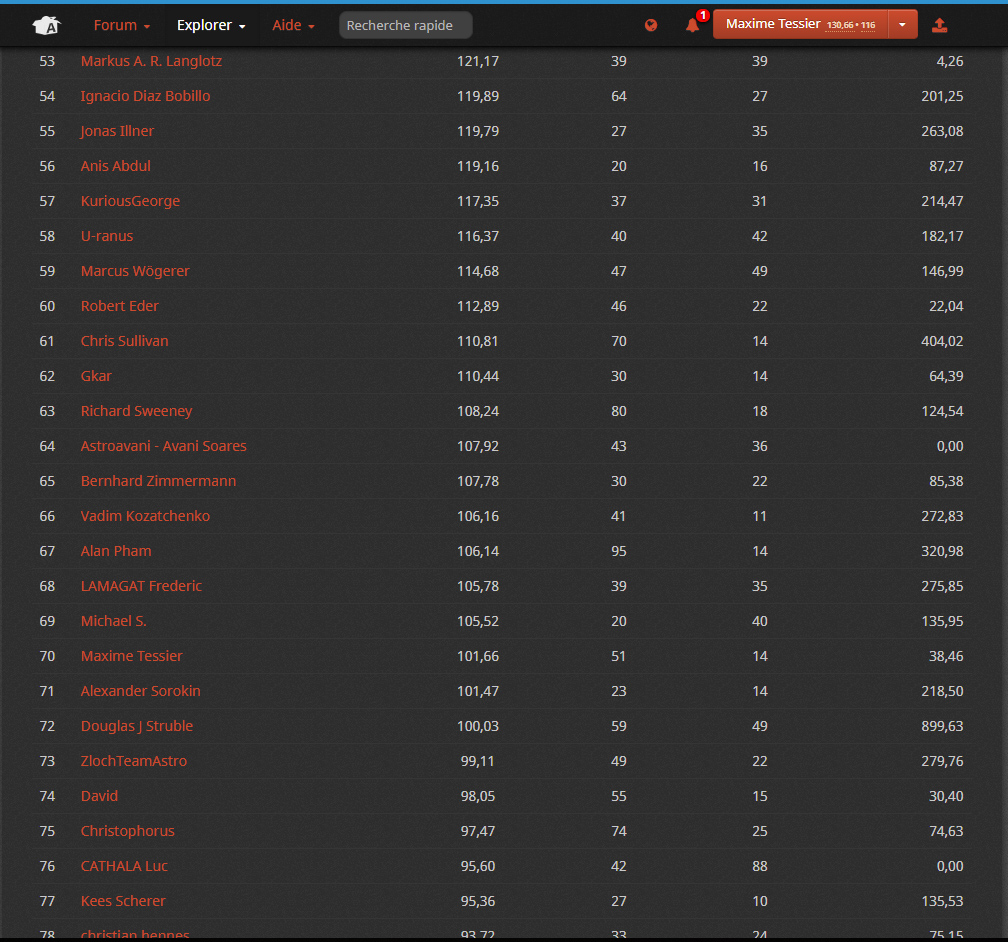
Task: Click the score 121,17 in row 53
Action: (x=478, y=61)
